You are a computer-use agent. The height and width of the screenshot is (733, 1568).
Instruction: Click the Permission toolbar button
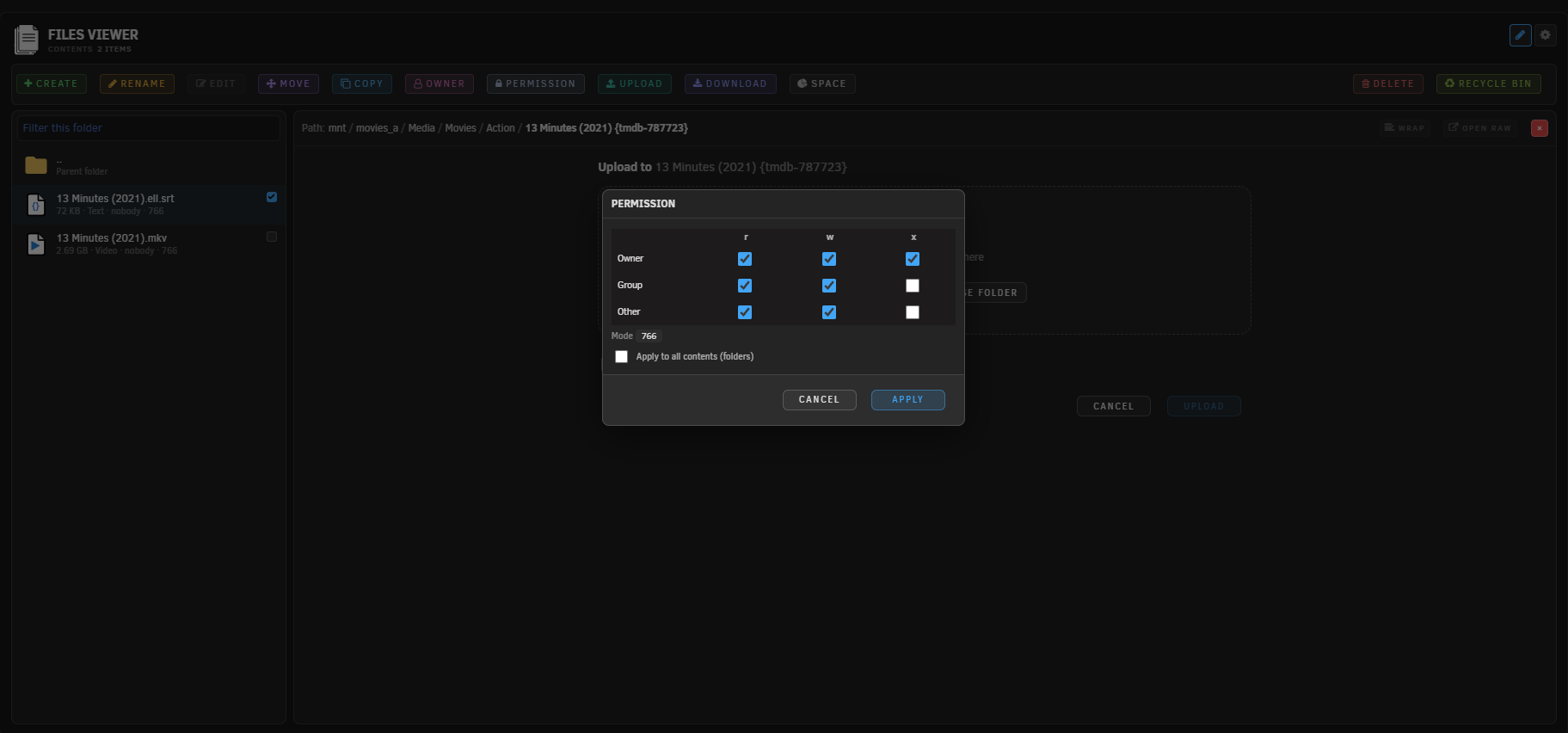[536, 83]
